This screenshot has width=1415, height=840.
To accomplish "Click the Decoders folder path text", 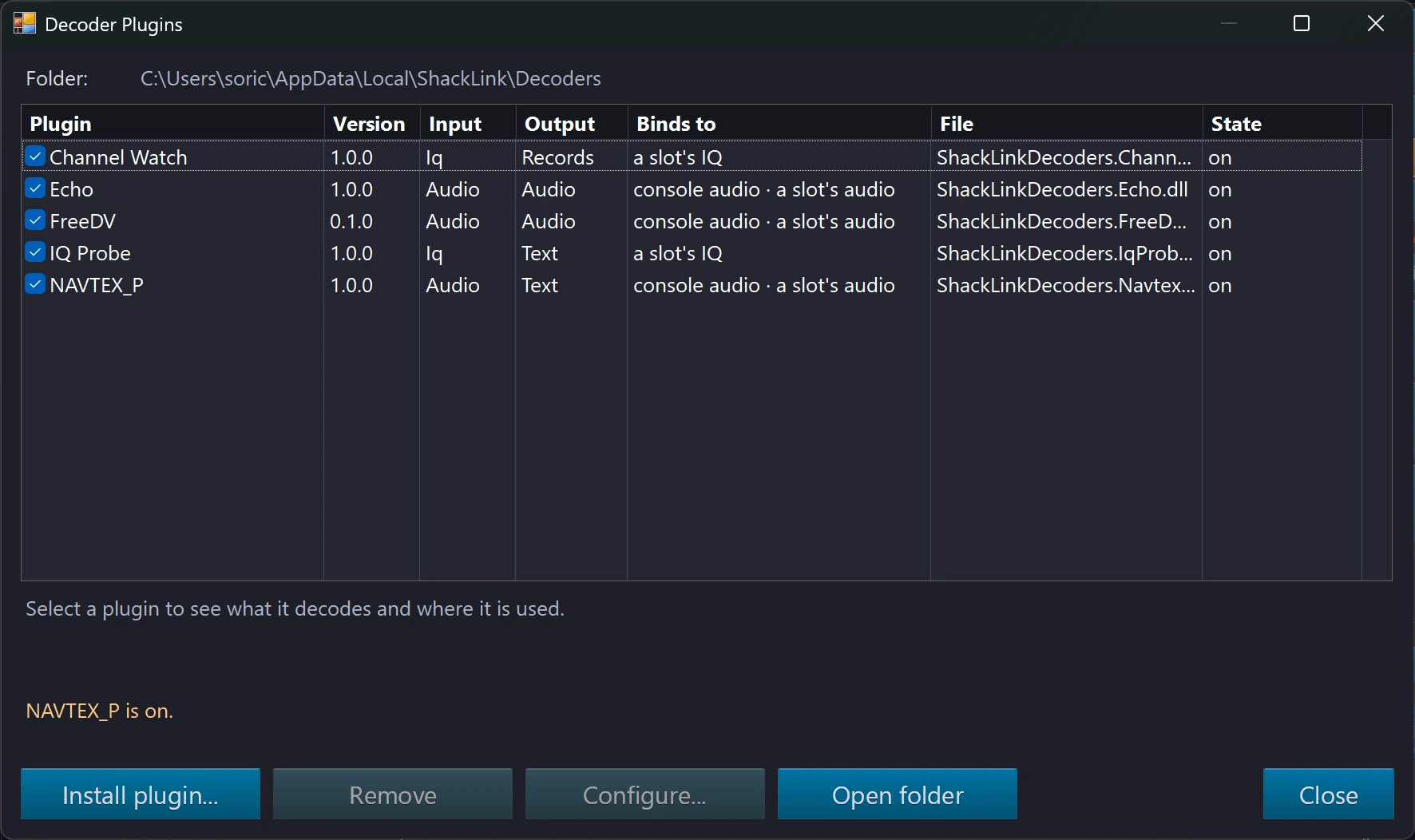I will click(x=371, y=78).
